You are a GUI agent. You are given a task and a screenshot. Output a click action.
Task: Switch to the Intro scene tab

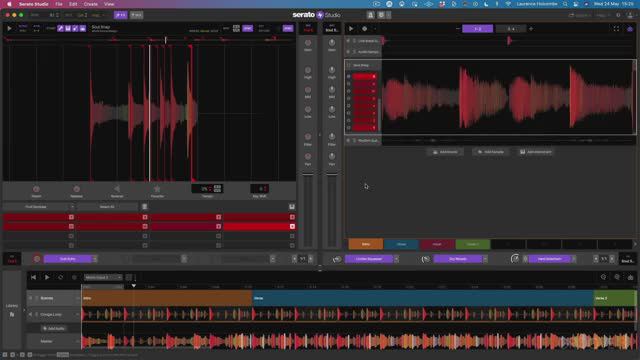pos(366,244)
